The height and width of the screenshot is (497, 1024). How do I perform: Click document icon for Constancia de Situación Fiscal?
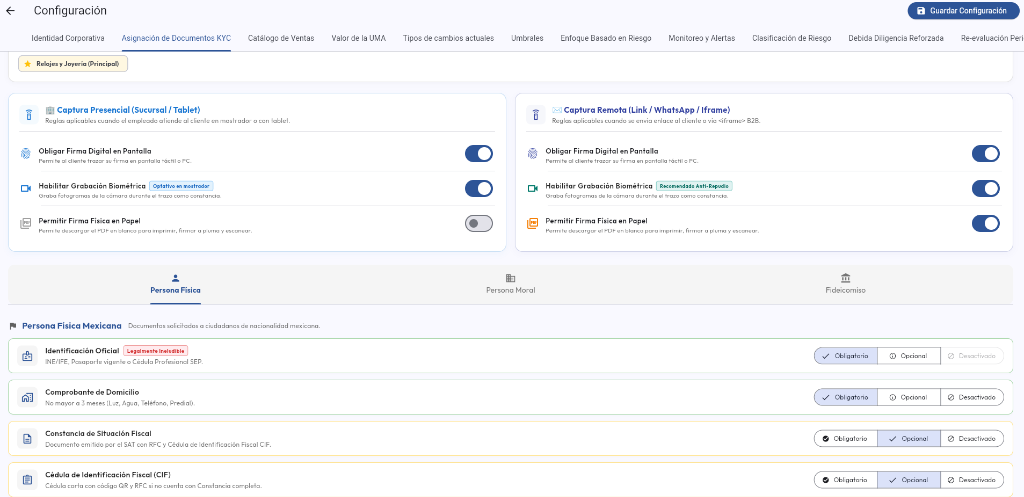coord(27,438)
